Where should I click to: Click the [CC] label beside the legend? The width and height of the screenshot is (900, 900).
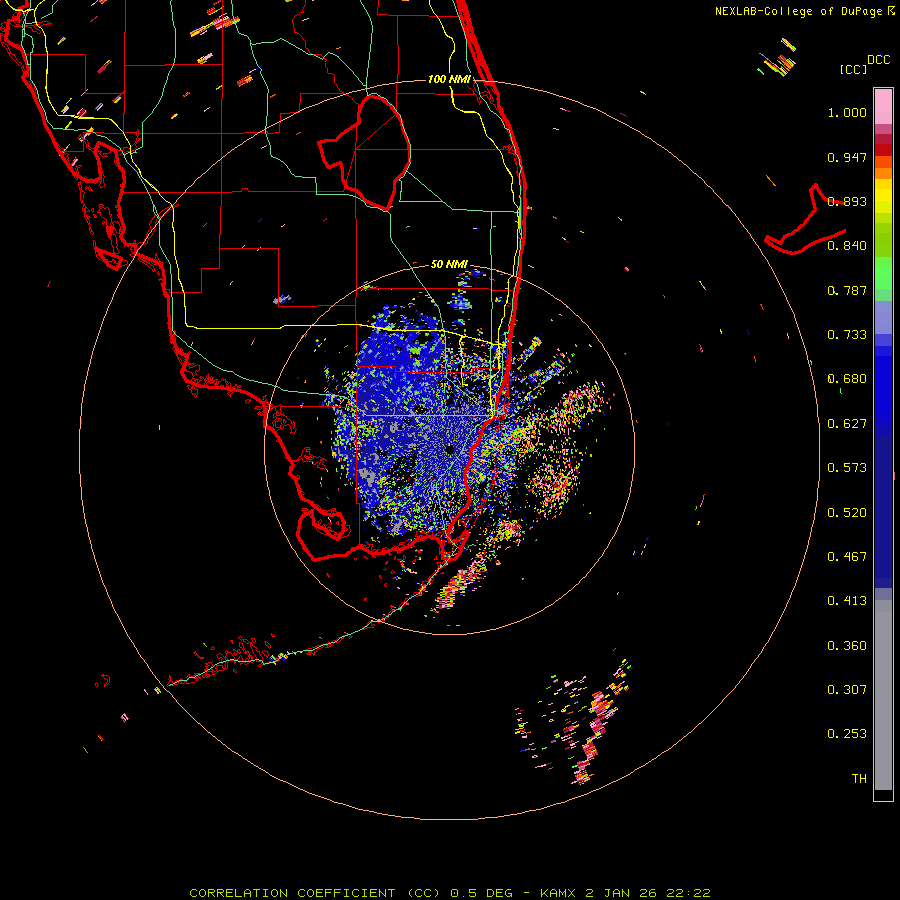(x=854, y=69)
